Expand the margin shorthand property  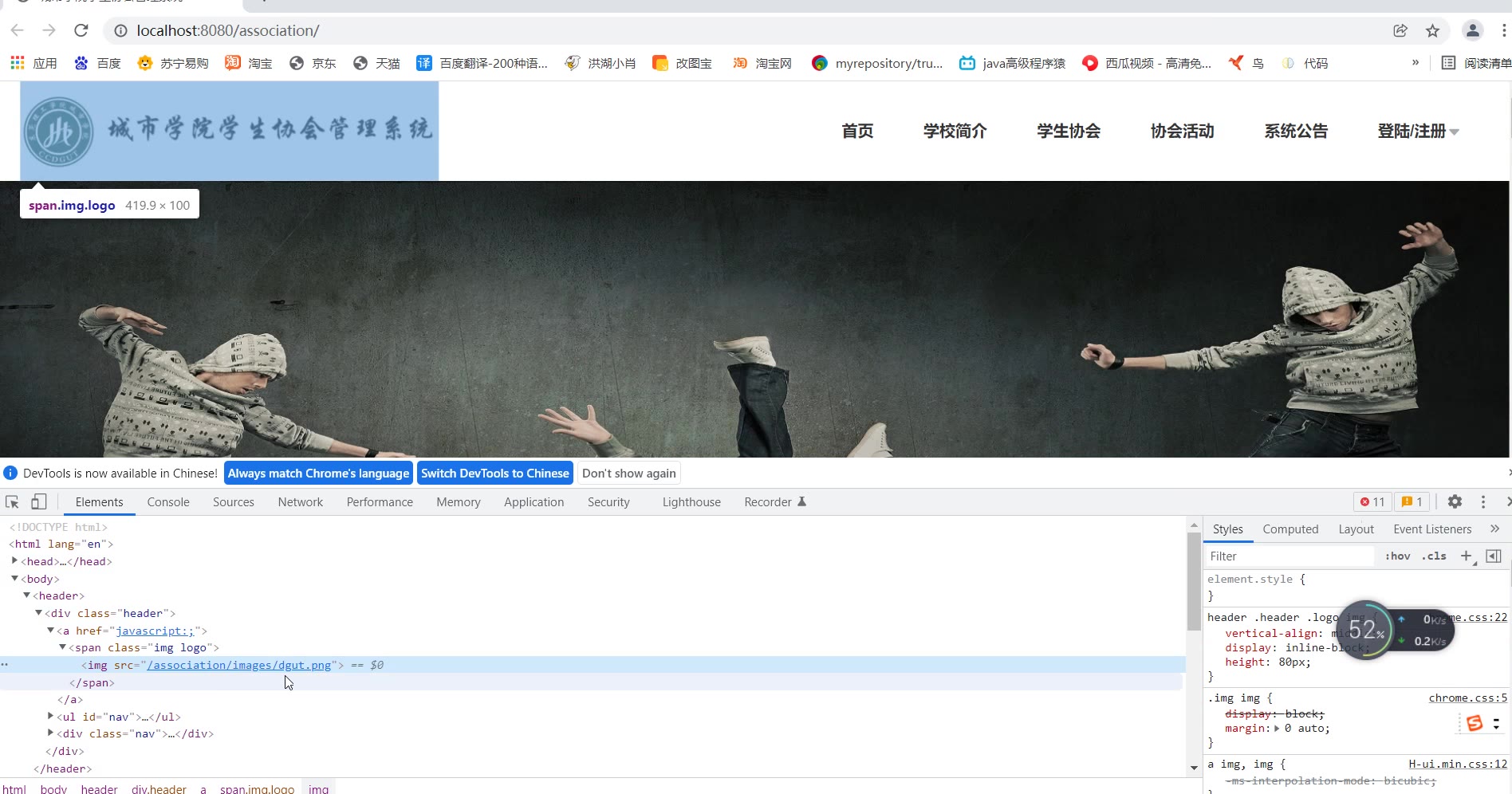point(1277,728)
